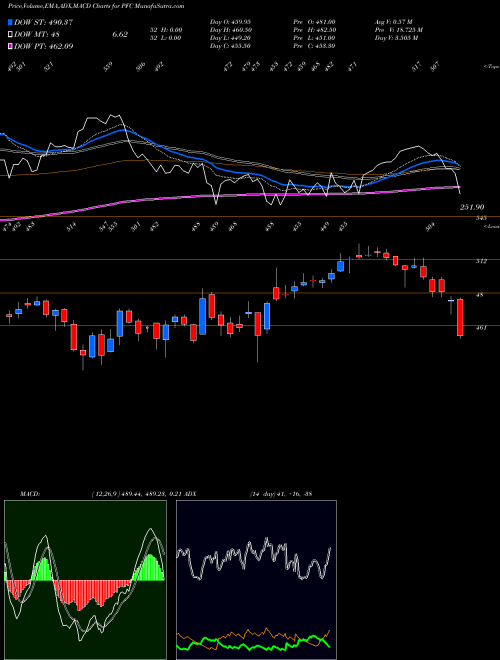Screen dimensions: 500x660
Task: Open the dark blue ADX indicator panel
Action: [256, 580]
